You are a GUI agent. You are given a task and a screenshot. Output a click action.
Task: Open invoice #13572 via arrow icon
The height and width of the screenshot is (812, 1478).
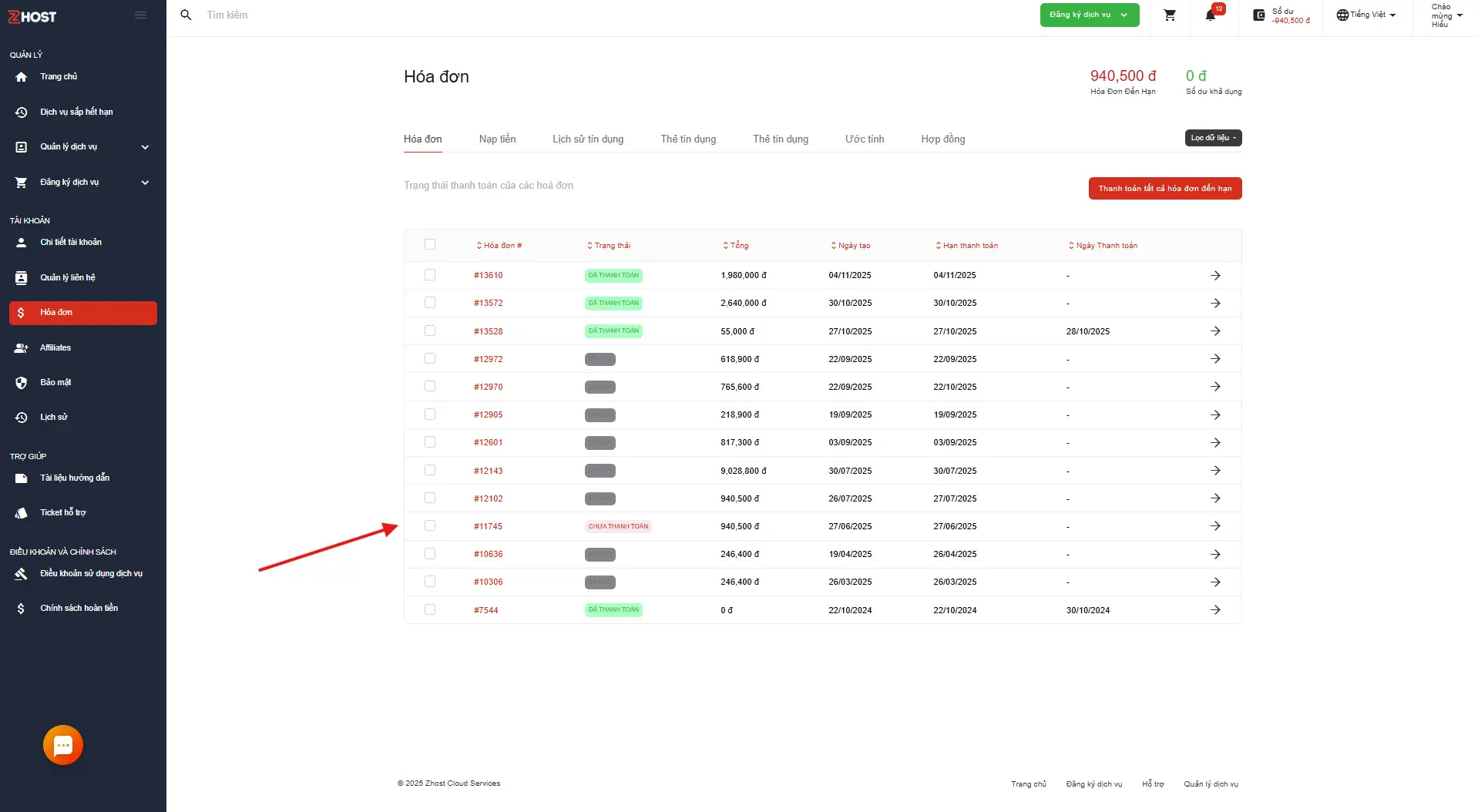click(x=1215, y=304)
